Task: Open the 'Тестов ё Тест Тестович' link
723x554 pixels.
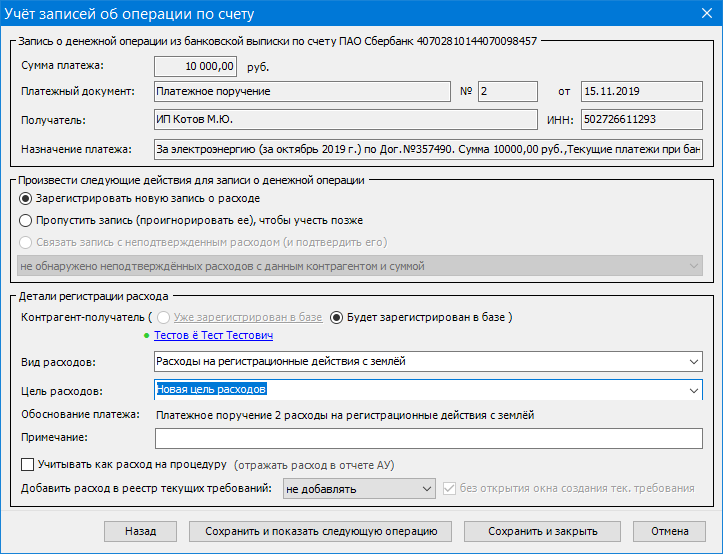Action: (213, 336)
